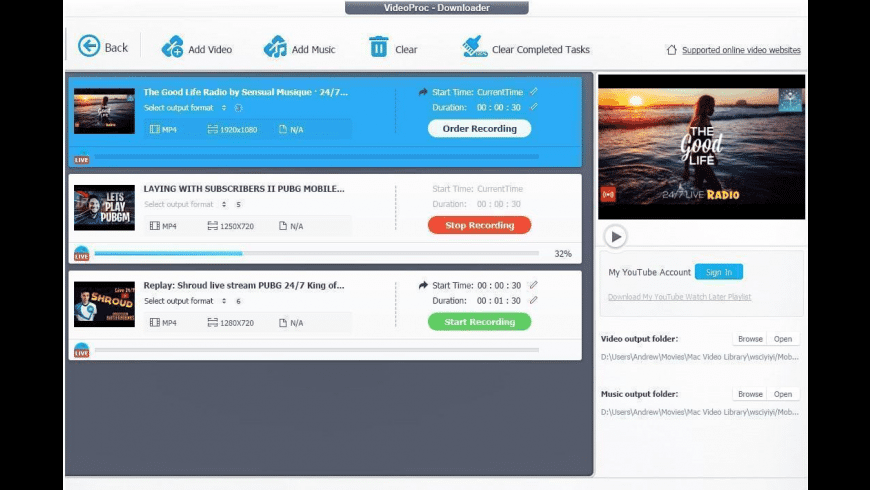The height and width of the screenshot is (490, 870).
Task: Sign In to YouTube account
Action: click(719, 272)
